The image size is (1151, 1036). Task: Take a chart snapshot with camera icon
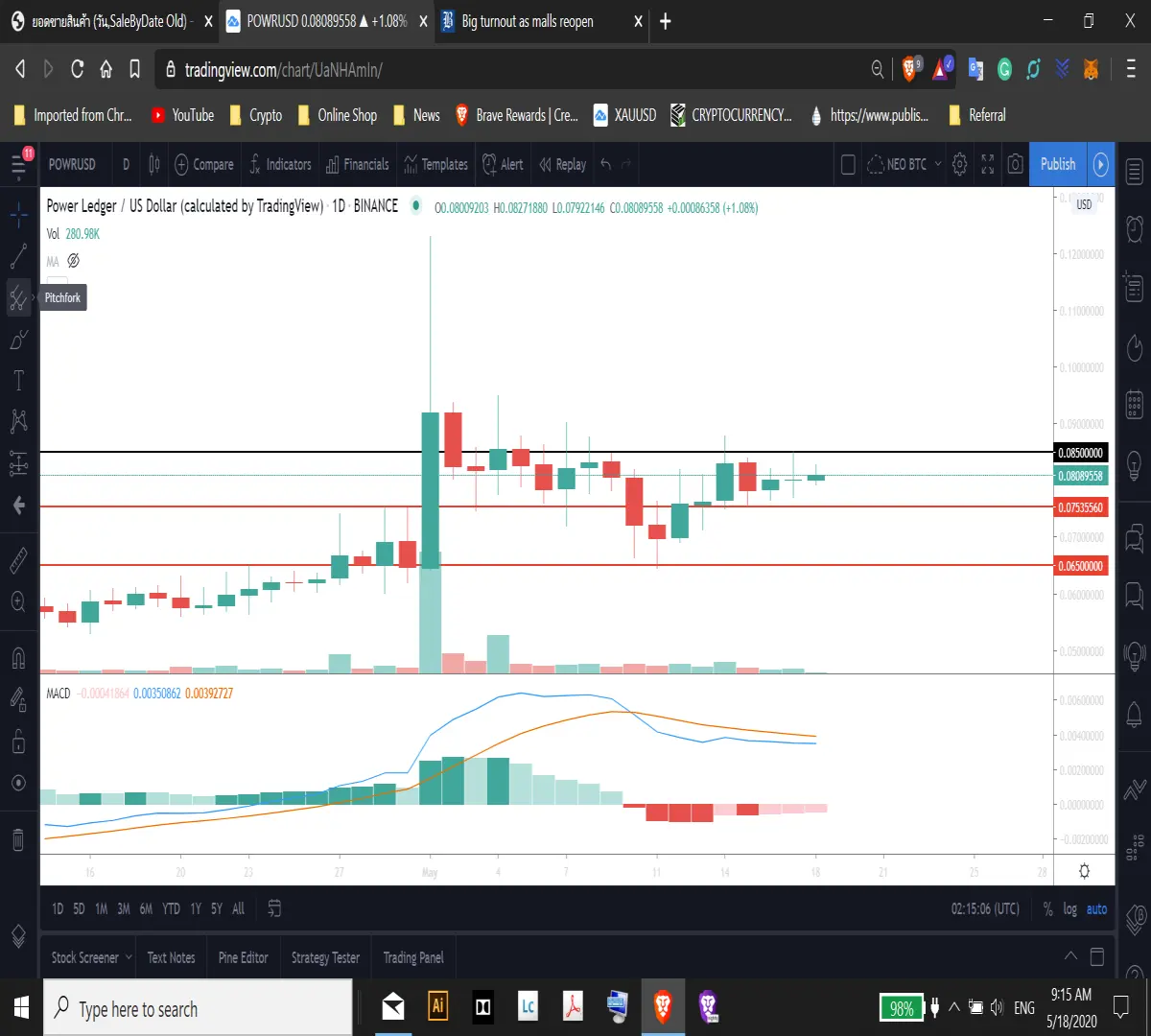pos(1015,164)
